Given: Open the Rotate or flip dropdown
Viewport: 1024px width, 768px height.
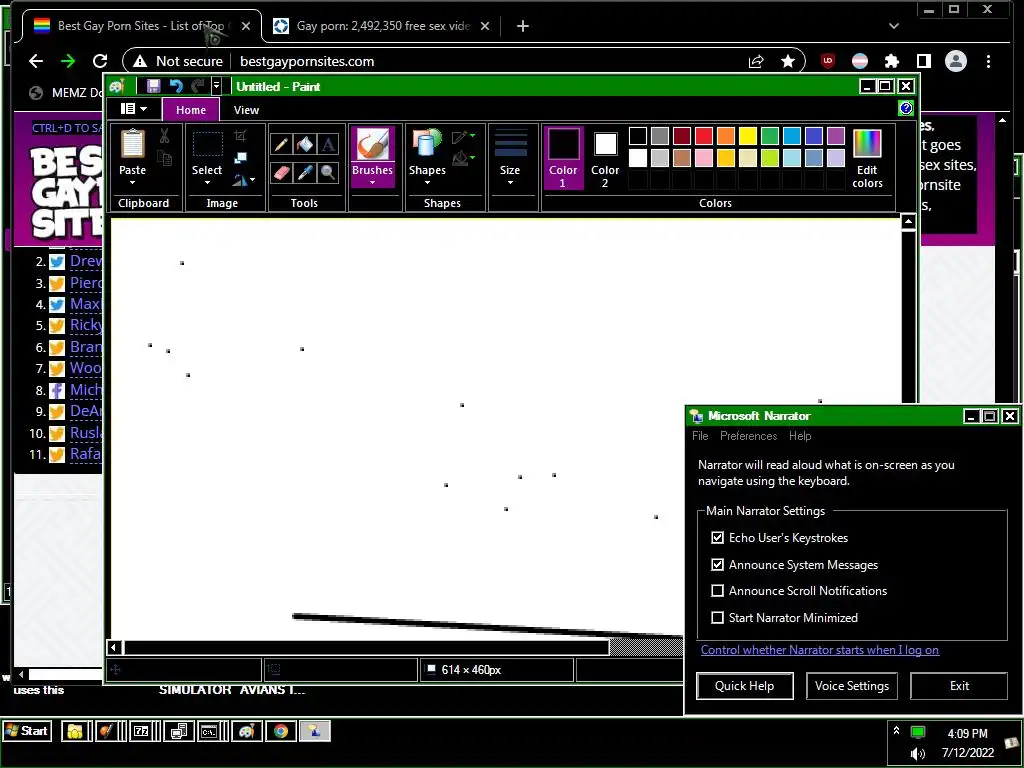Looking at the screenshot, I should pos(244,180).
